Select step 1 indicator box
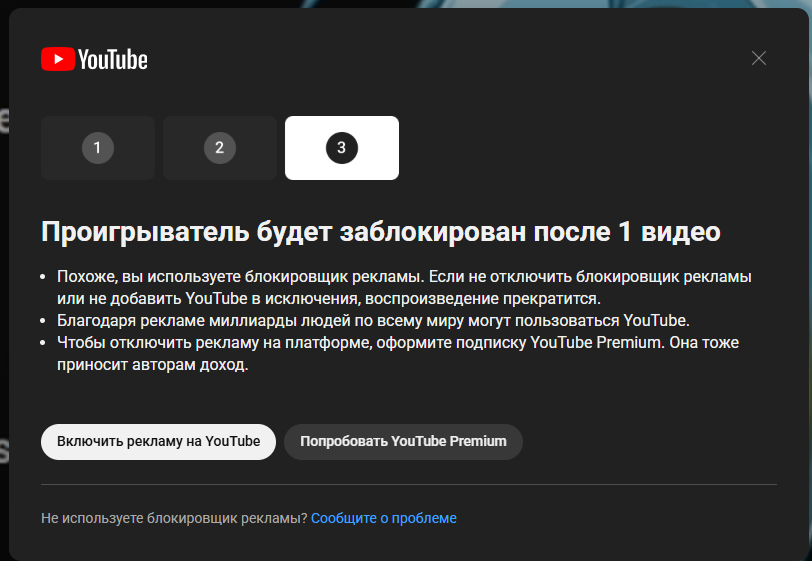 [98, 148]
